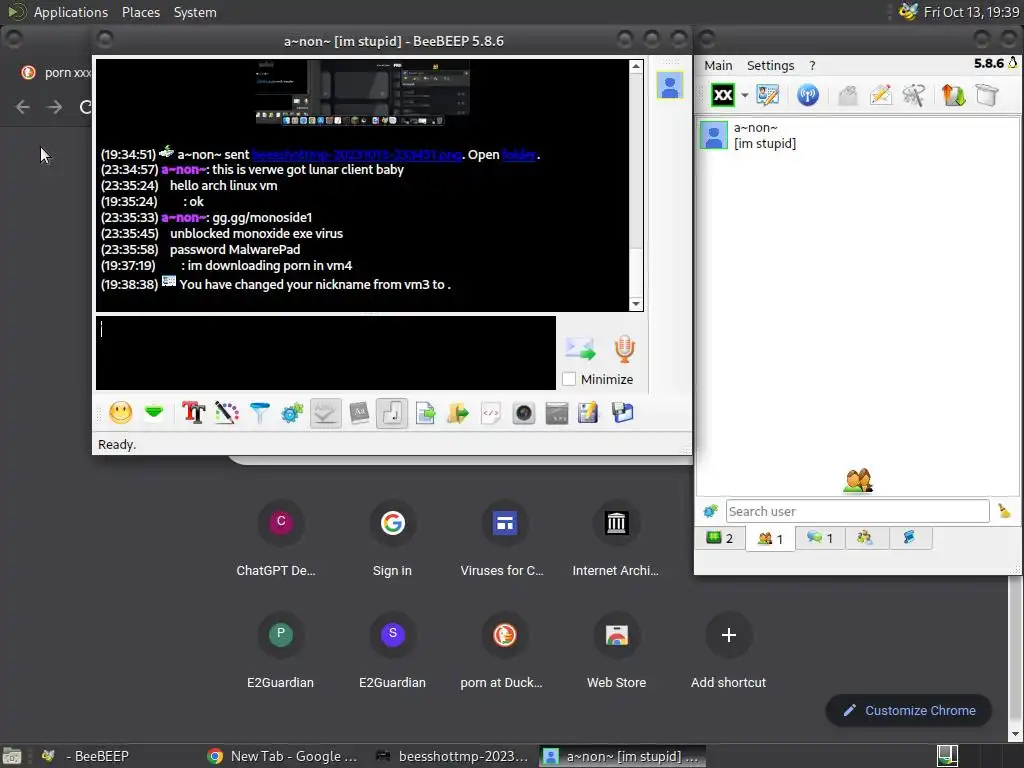
Task: Switch to the first tab showing 2
Action: [x=720, y=538]
